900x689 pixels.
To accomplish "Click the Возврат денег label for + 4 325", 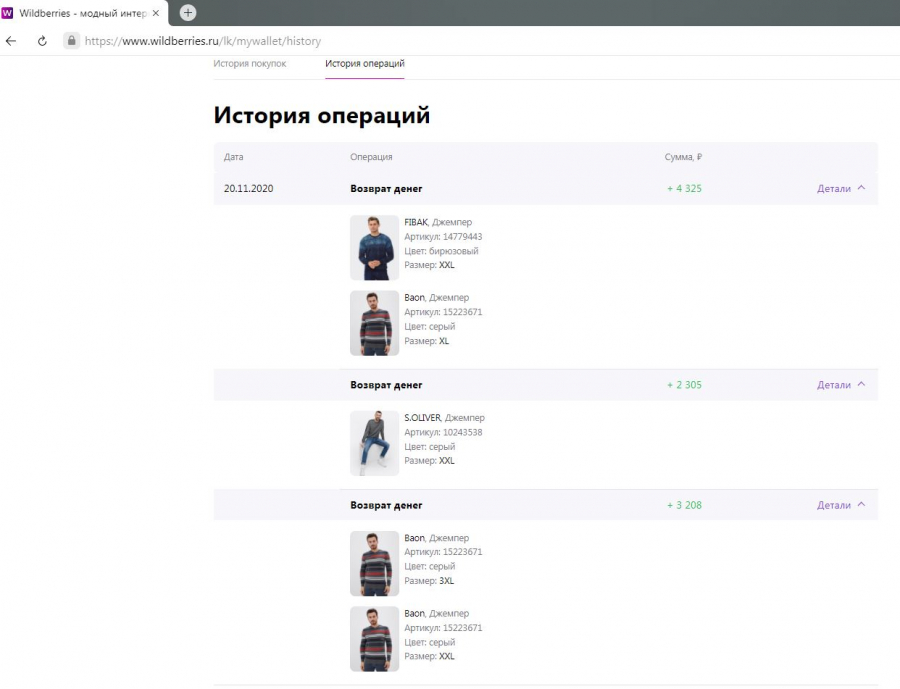I will [386, 188].
